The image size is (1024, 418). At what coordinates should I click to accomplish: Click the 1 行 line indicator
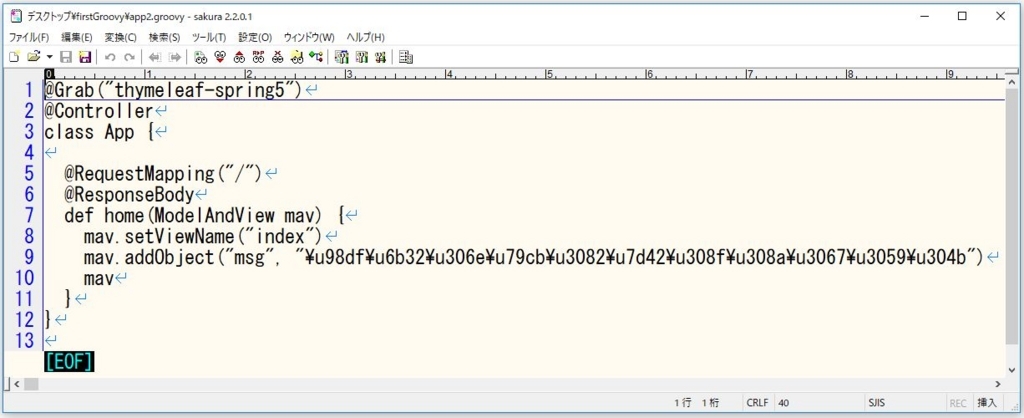click(x=683, y=403)
